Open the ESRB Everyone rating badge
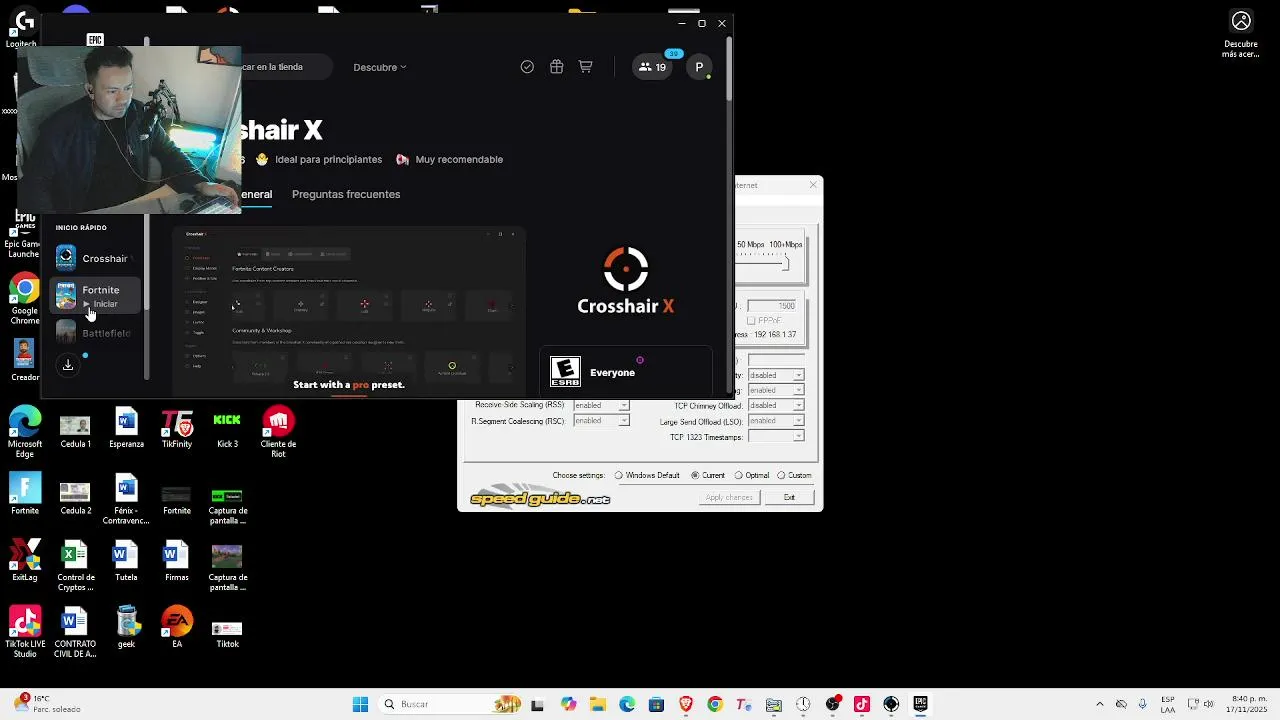 coord(565,372)
